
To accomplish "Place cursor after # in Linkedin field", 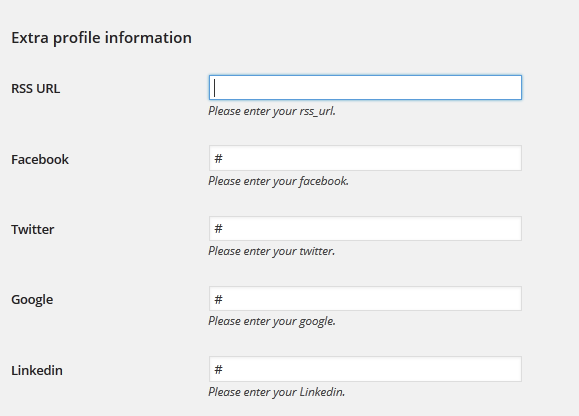I will 223,369.
